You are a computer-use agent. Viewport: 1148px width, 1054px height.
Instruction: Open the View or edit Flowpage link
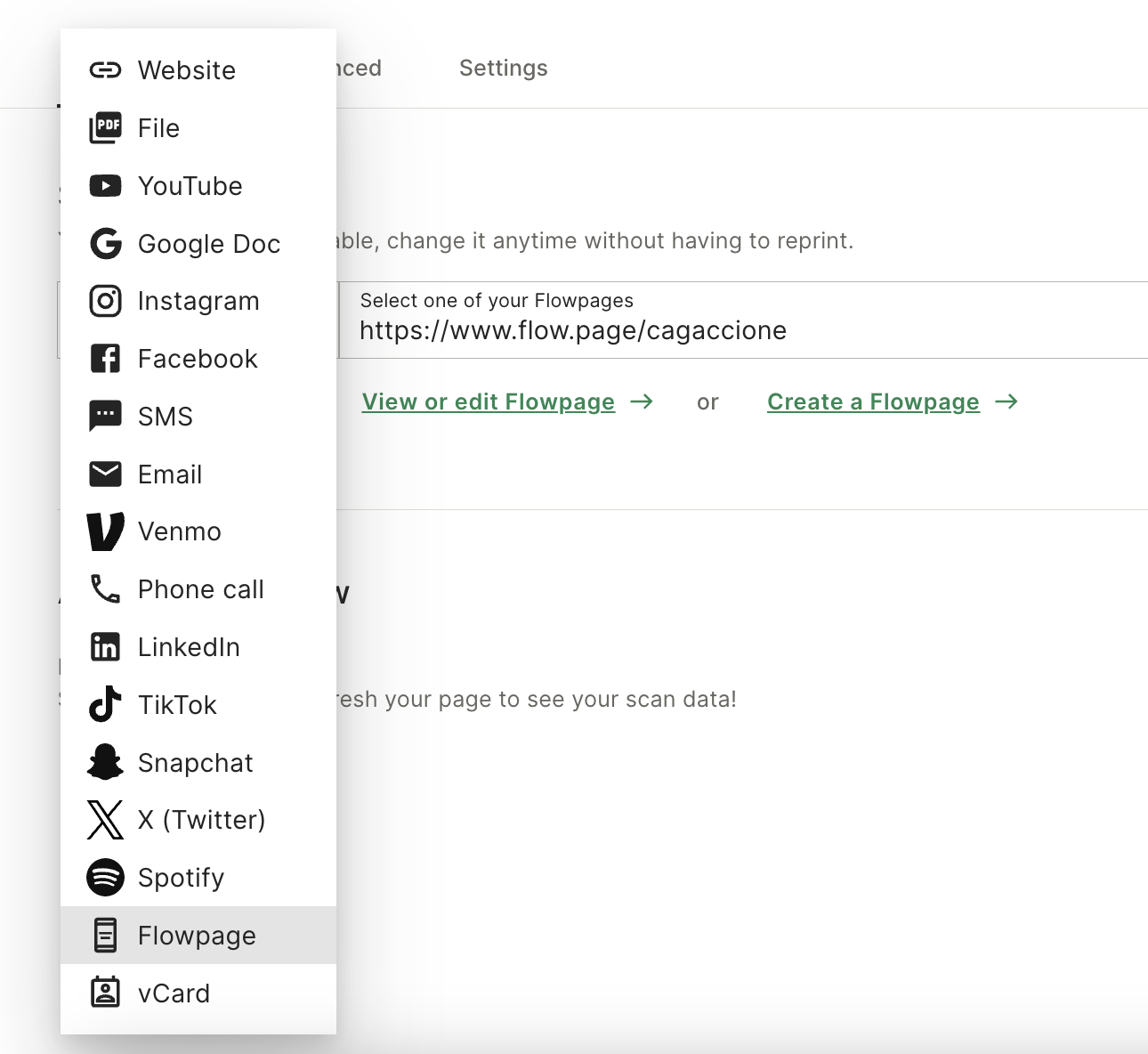(x=489, y=402)
